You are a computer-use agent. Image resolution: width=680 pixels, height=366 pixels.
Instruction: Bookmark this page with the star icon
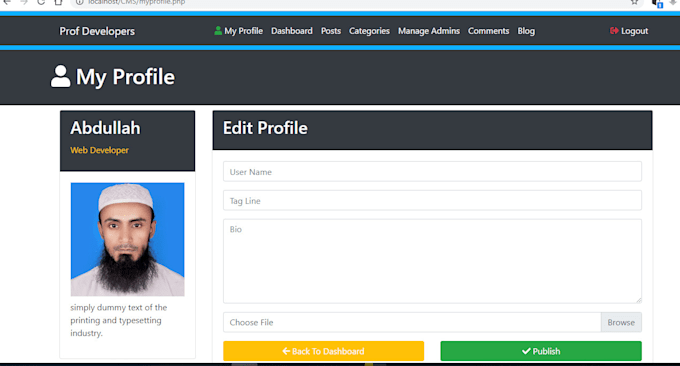coord(634,2)
